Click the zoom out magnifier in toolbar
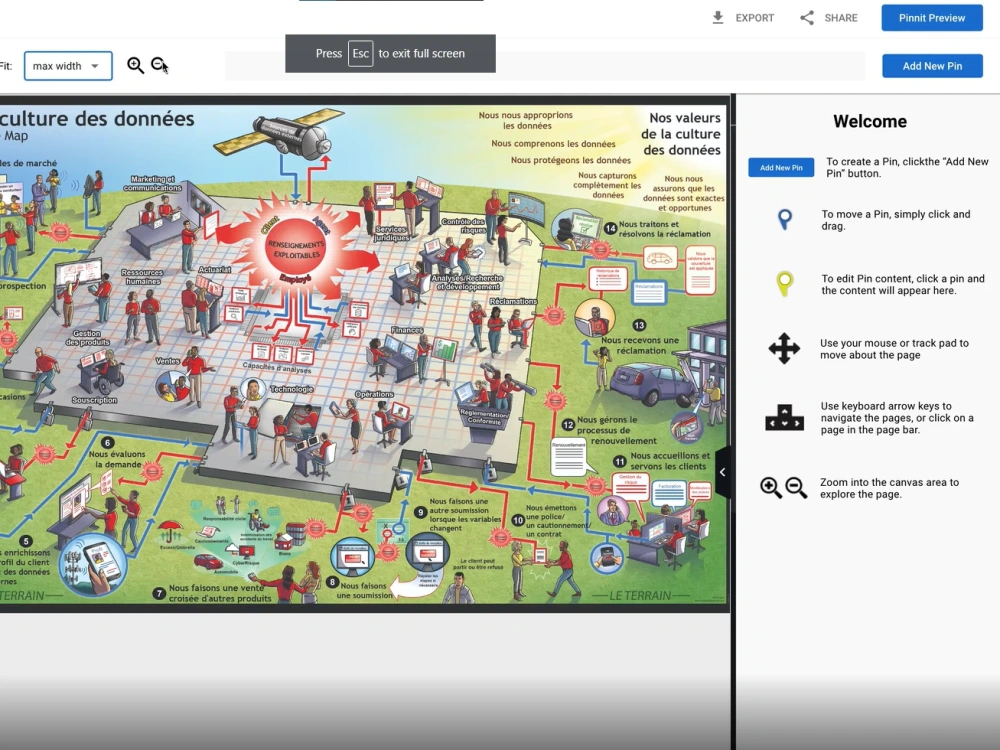Viewport: 1000px width, 750px height. (x=159, y=64)
